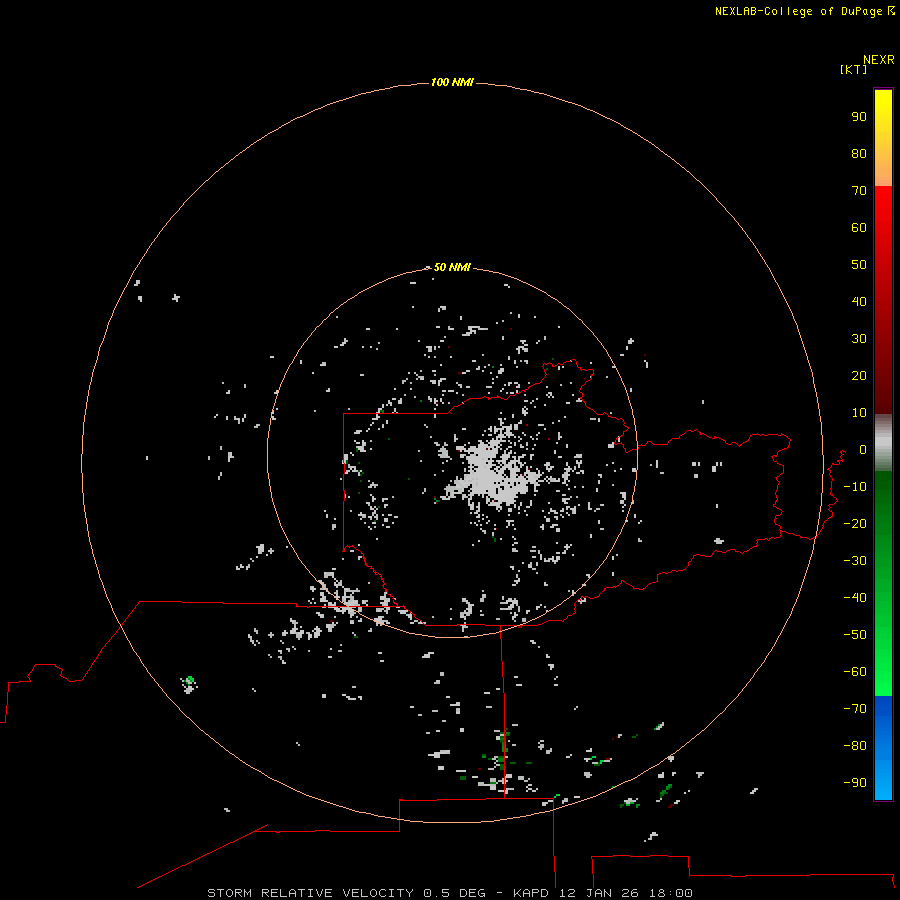The image size is (900, 900).
Task: Click the 40 value on the velocity scale
Action: (x=859, y=301)
